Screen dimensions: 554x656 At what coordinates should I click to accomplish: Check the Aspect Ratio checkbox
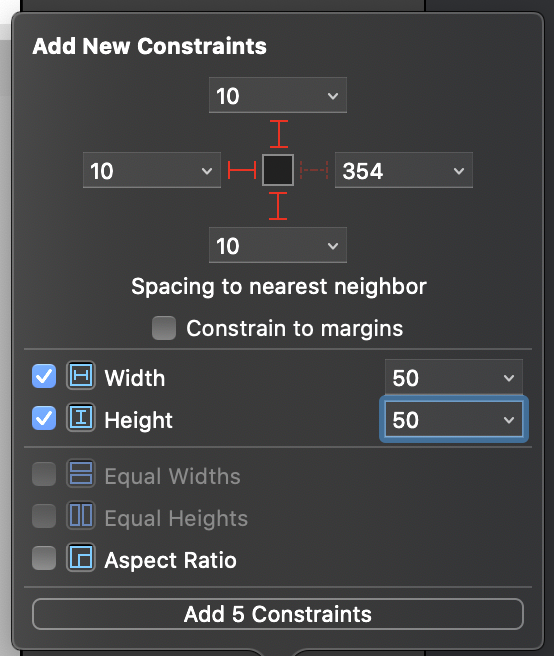[44, 558]
